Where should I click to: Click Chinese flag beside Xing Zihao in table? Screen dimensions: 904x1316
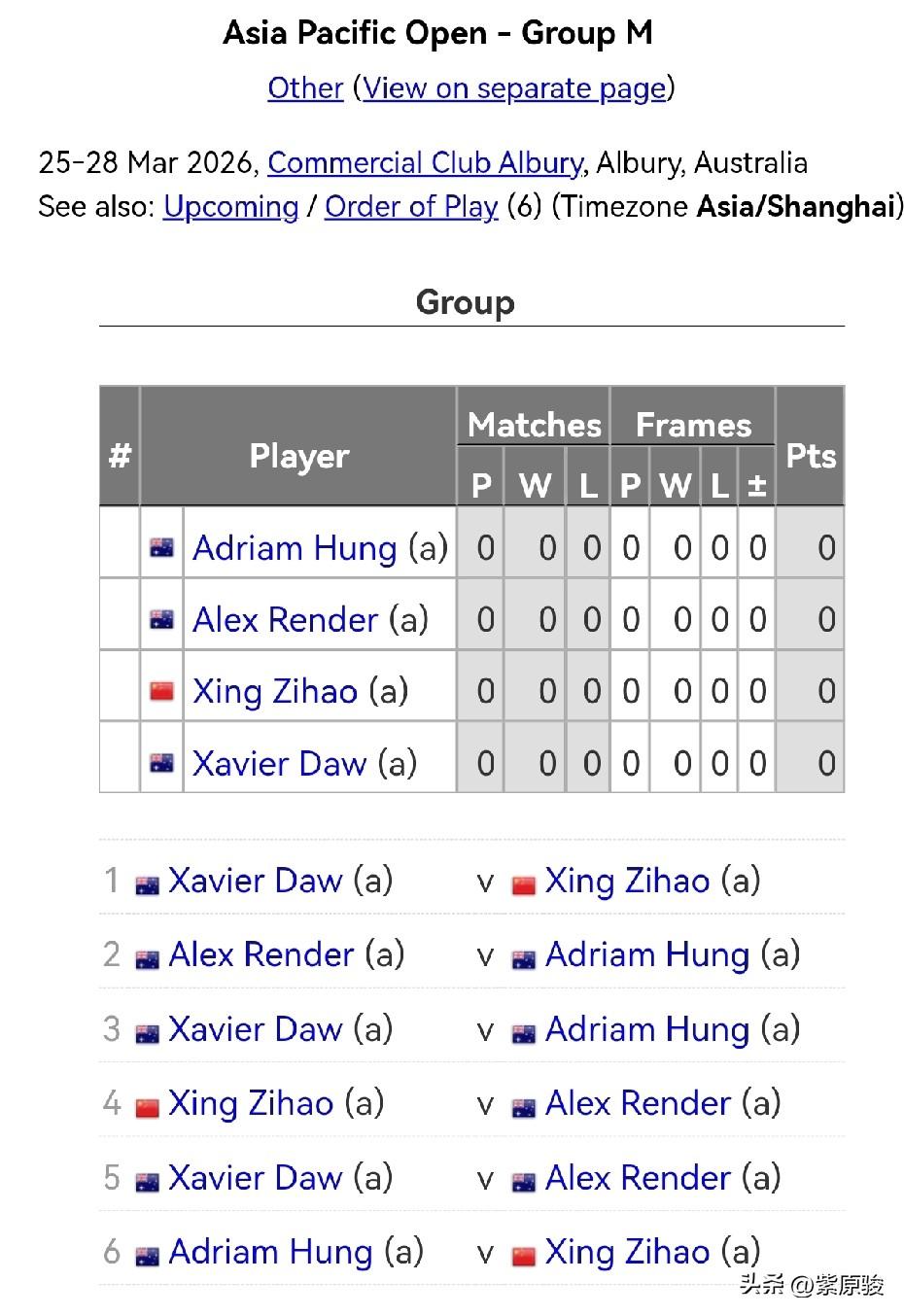click(x=161, y=691)
